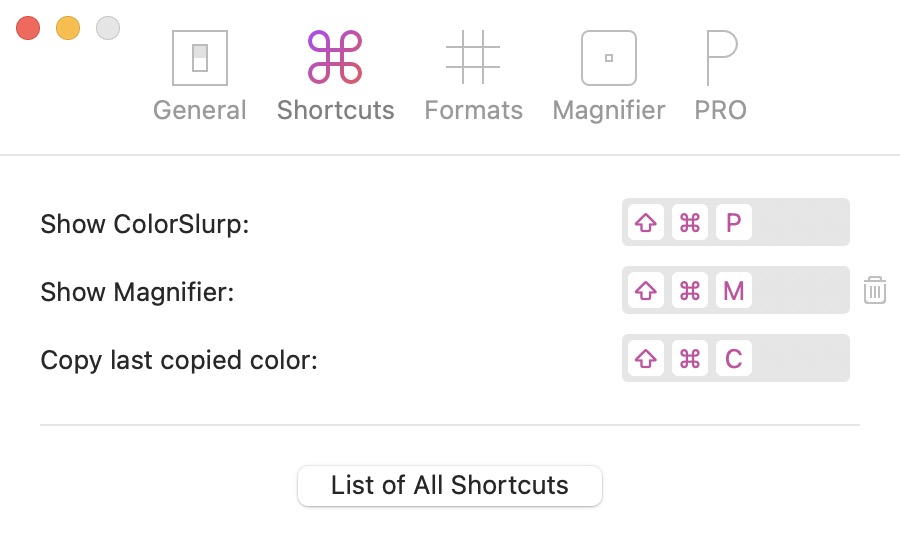Viewport: 900px width, 540px height.
Task: Open the PRO flag icon
Action: click(x=720, y=58)
